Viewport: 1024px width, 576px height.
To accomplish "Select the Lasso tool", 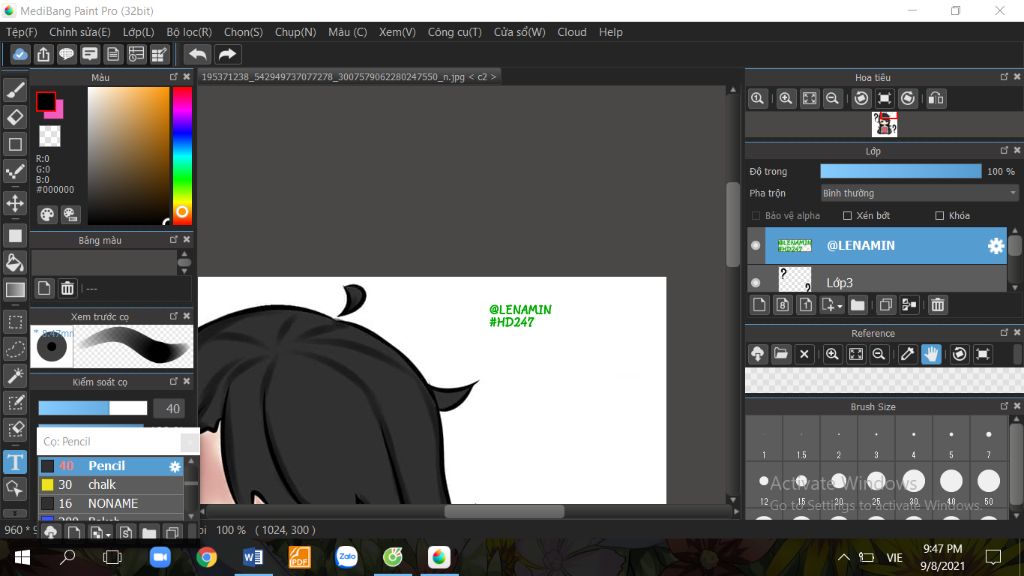I will point(16,349).
